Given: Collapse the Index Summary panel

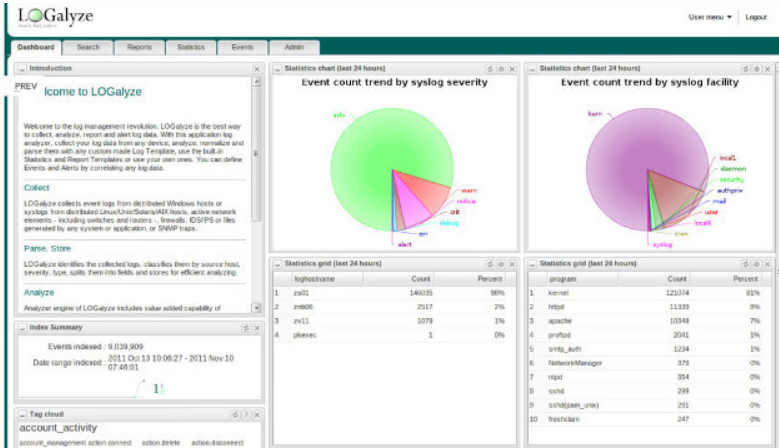Looking at the screenshot, I should pyautogui.click(x=22, y=328).
